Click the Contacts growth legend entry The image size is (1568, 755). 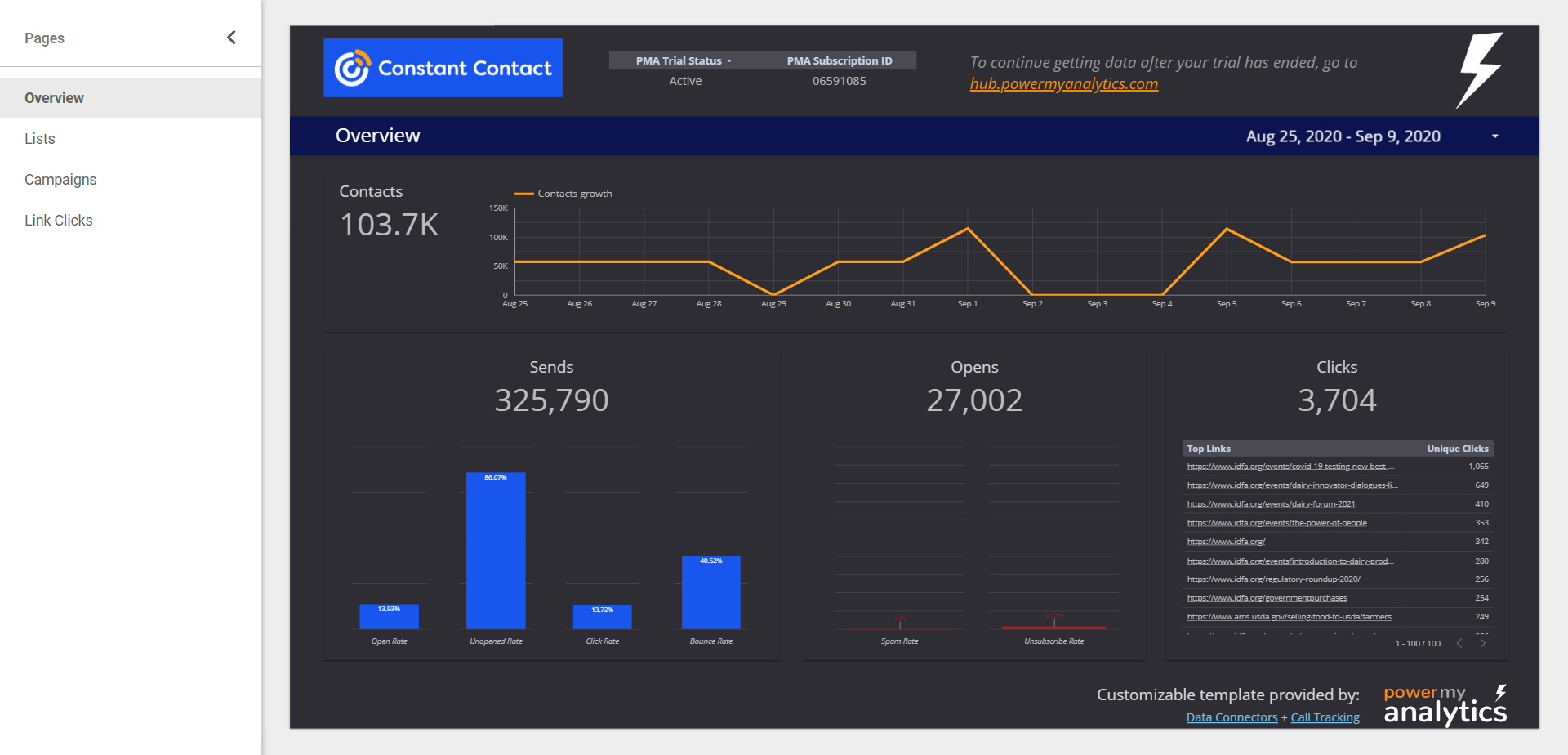pos(563,194)
